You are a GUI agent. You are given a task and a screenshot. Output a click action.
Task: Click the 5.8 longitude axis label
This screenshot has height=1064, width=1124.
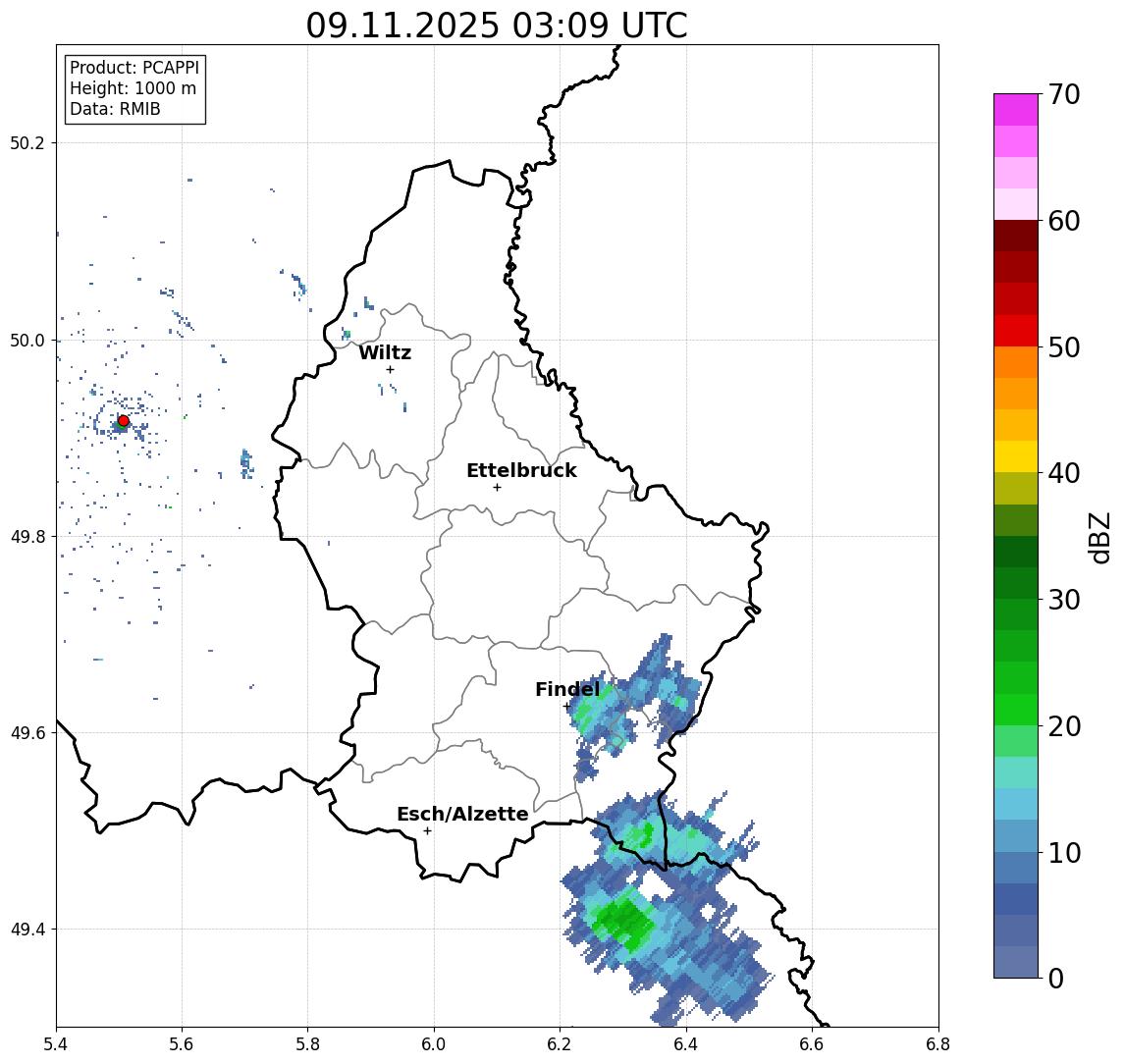[308, 1044]
